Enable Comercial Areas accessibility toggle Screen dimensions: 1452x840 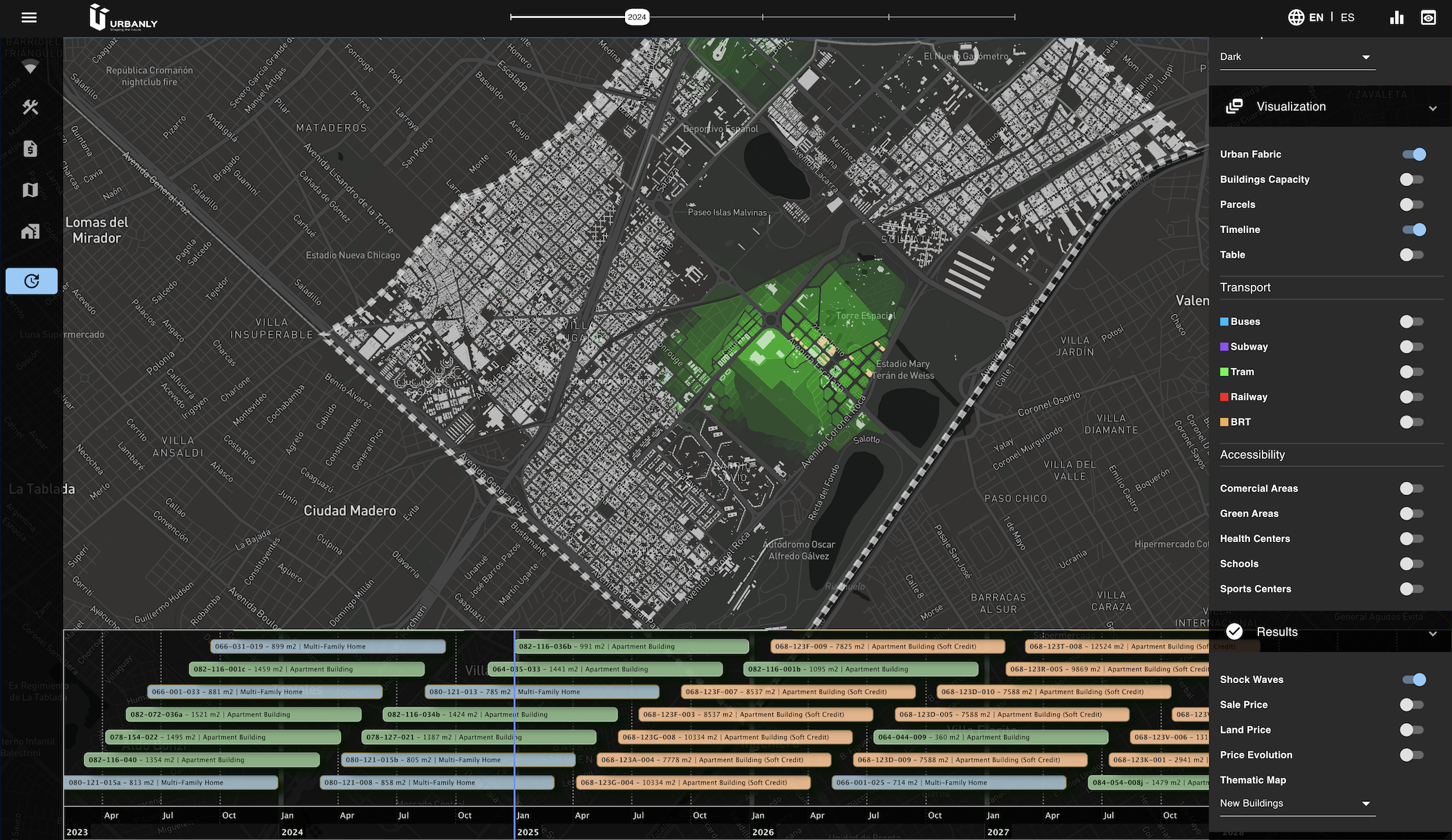click(1411, 489)
